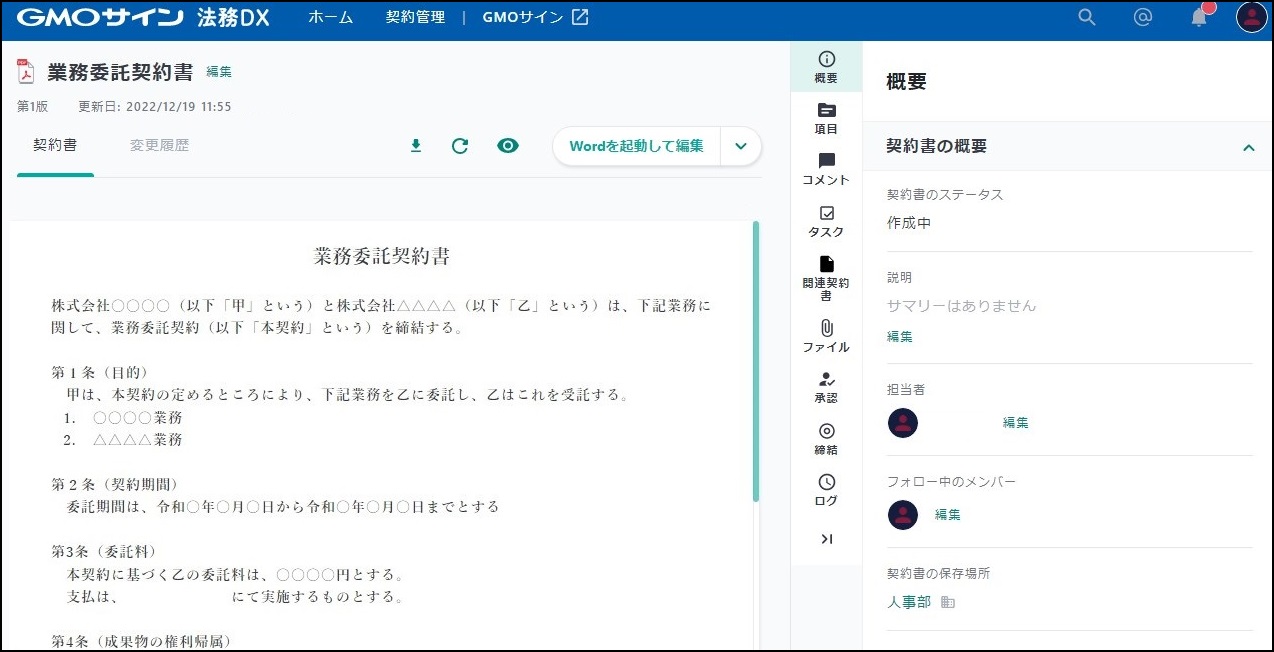1274x652 pixels.
Task: Go to ホーム in top navigation
Action: [330, 17]
